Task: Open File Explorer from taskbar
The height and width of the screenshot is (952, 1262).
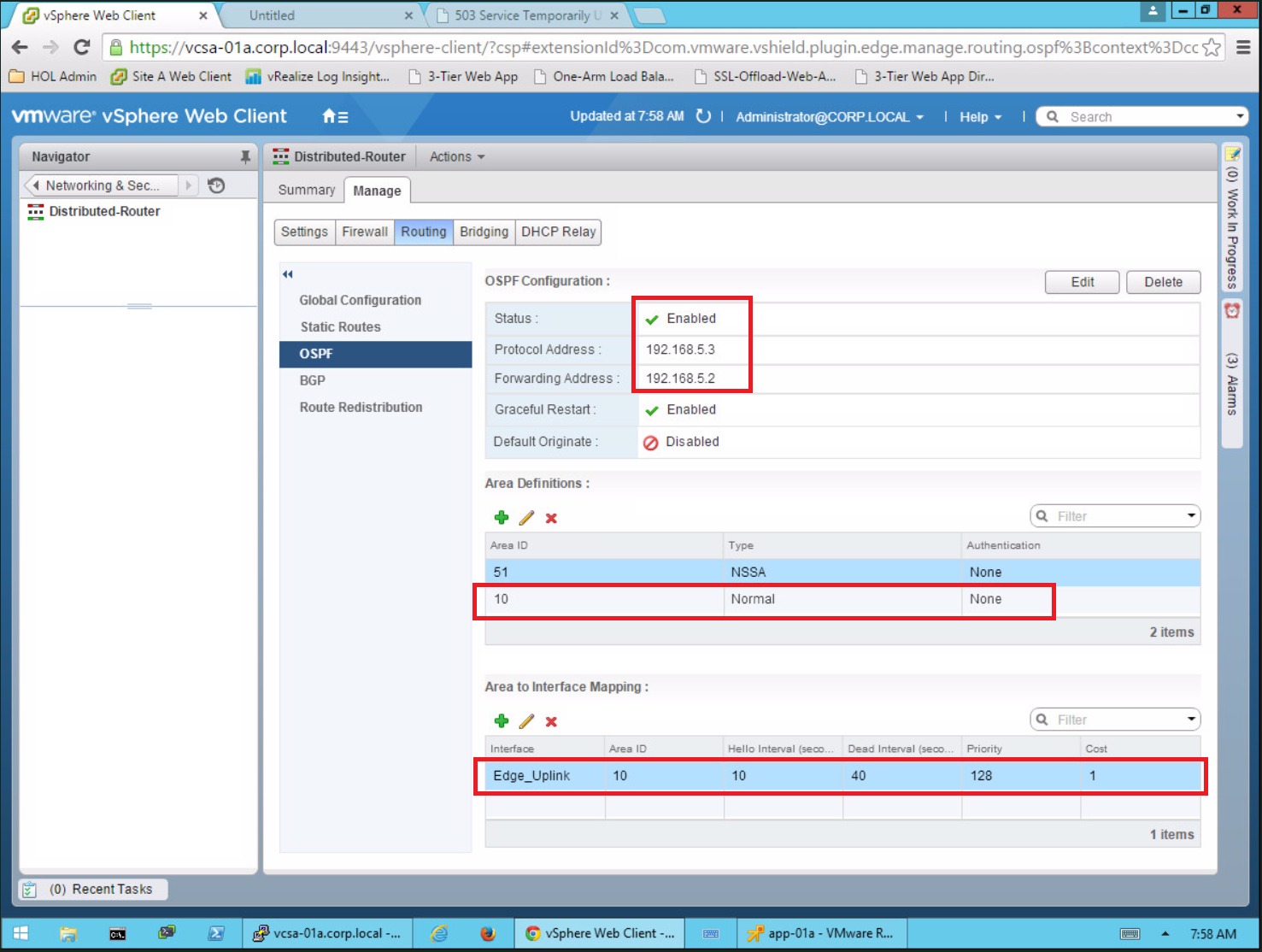Action: pos(68,933)
